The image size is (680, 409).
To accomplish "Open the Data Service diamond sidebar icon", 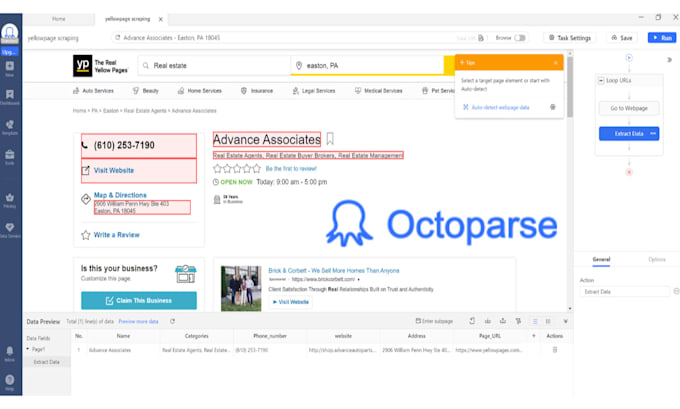I will tap(10, 230).
